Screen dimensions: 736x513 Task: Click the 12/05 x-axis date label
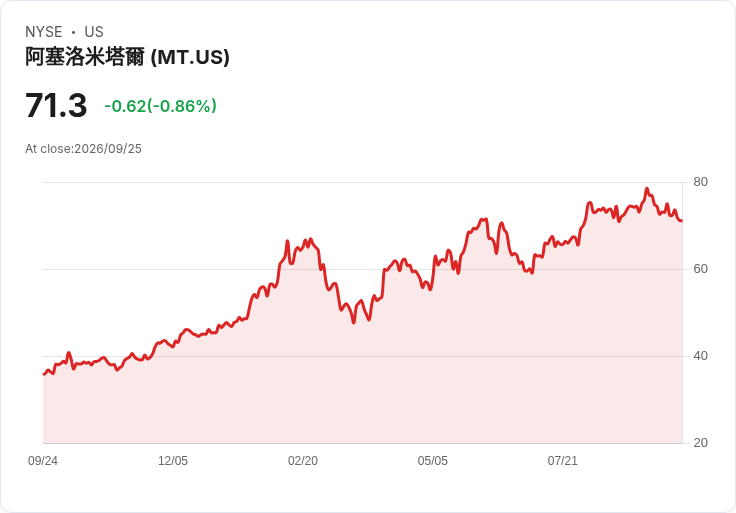(173, 461)
